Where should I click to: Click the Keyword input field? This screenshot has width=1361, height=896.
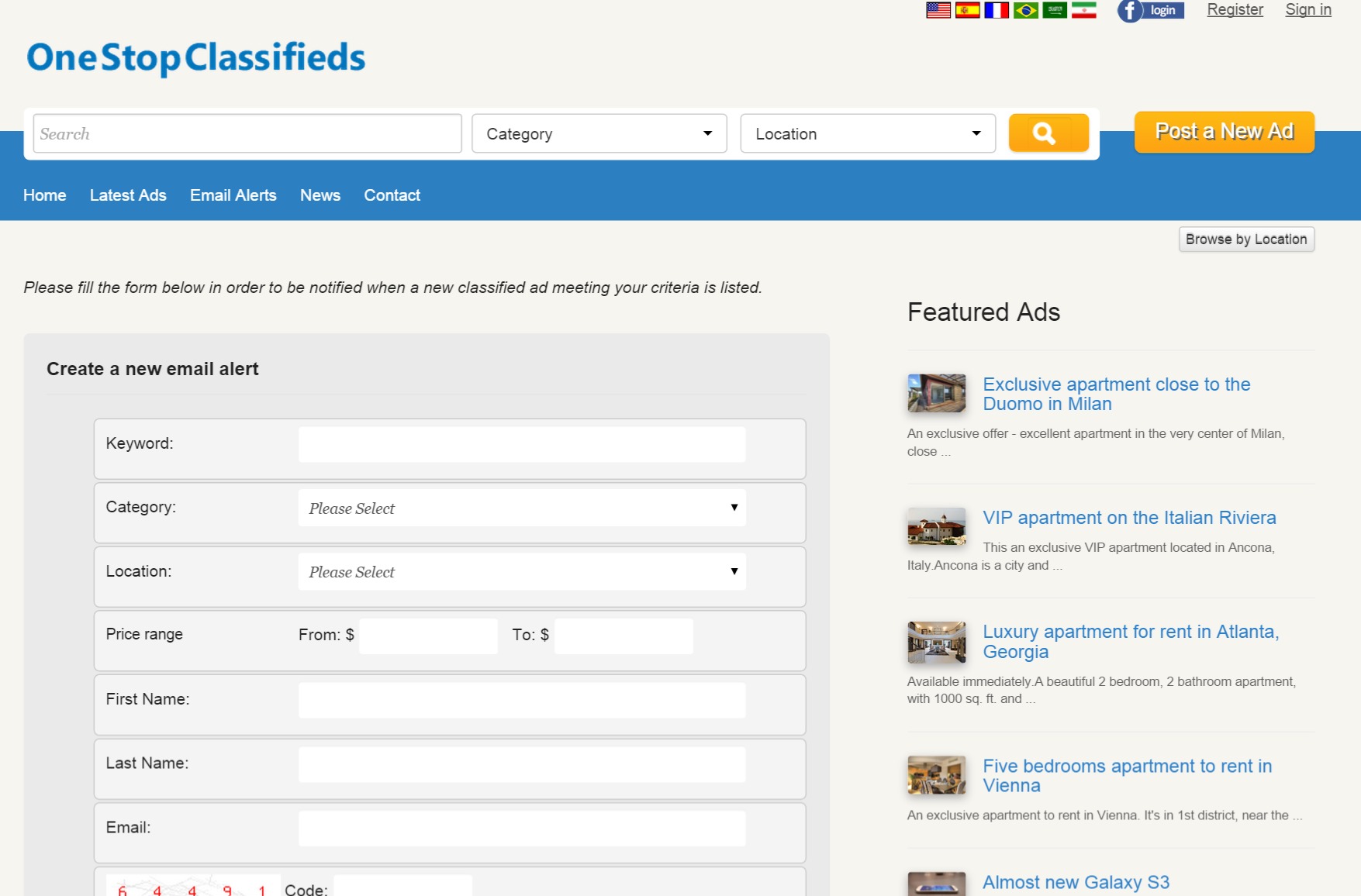521,443
